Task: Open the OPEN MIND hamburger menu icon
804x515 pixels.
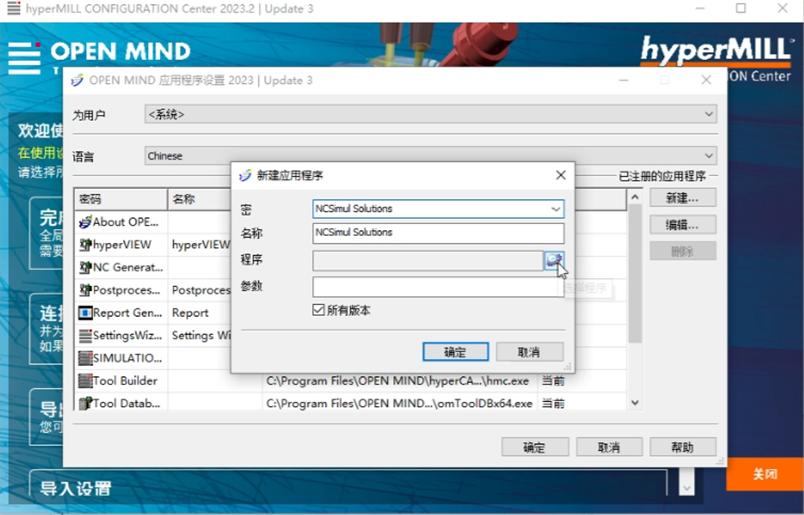Action: pos(24,58)
